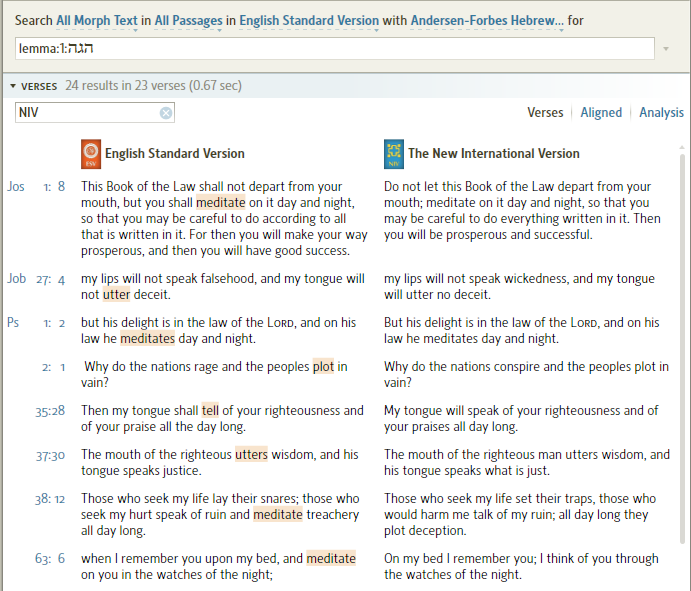
Task: Click the word 'conspire' in NIV Psalm 2:1
Action: pyautogui.click(x=516, y=367)
